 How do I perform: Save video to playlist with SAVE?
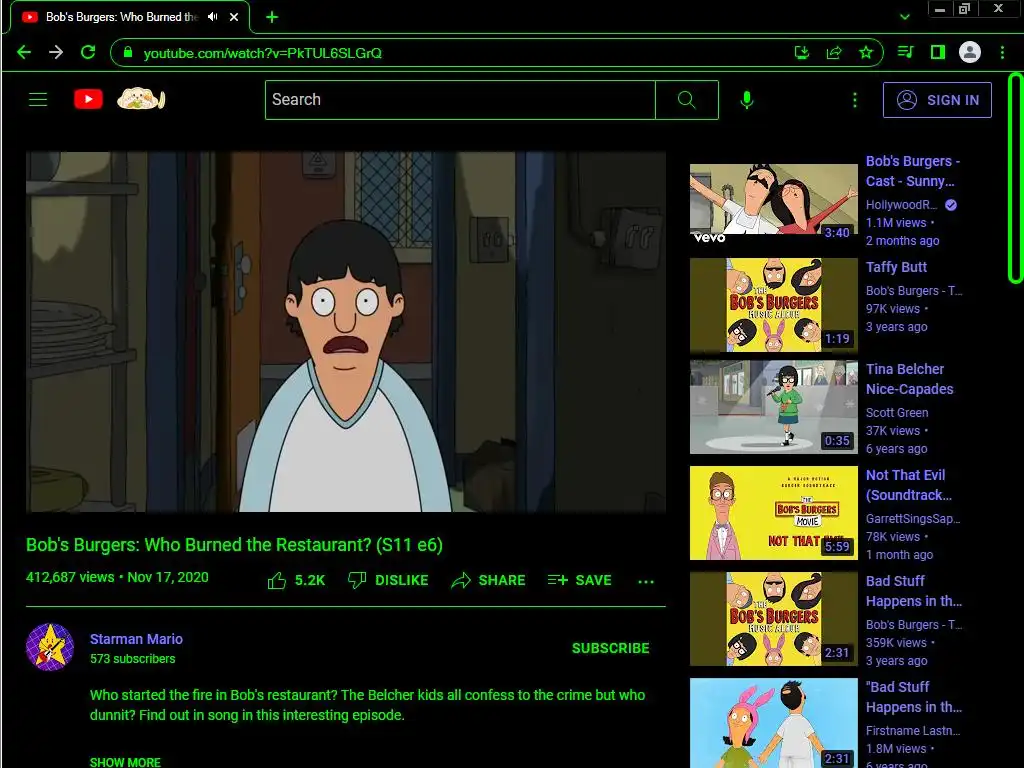click(x=579, y=580)
